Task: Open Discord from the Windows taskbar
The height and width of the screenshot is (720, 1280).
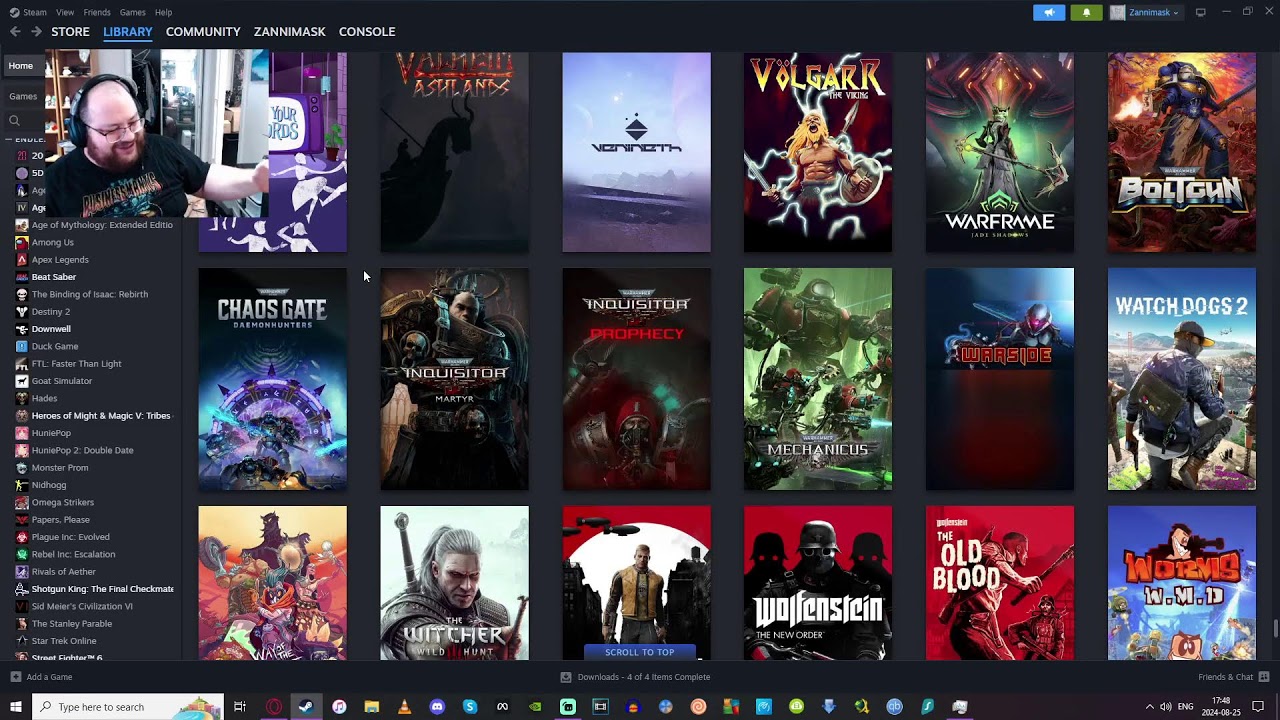Action: pyautogui.click(x=437, y=707)
